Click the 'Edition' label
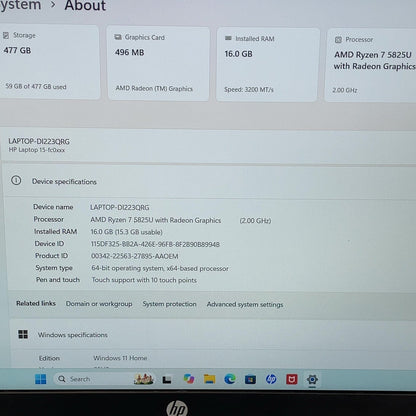 [49, 358]
